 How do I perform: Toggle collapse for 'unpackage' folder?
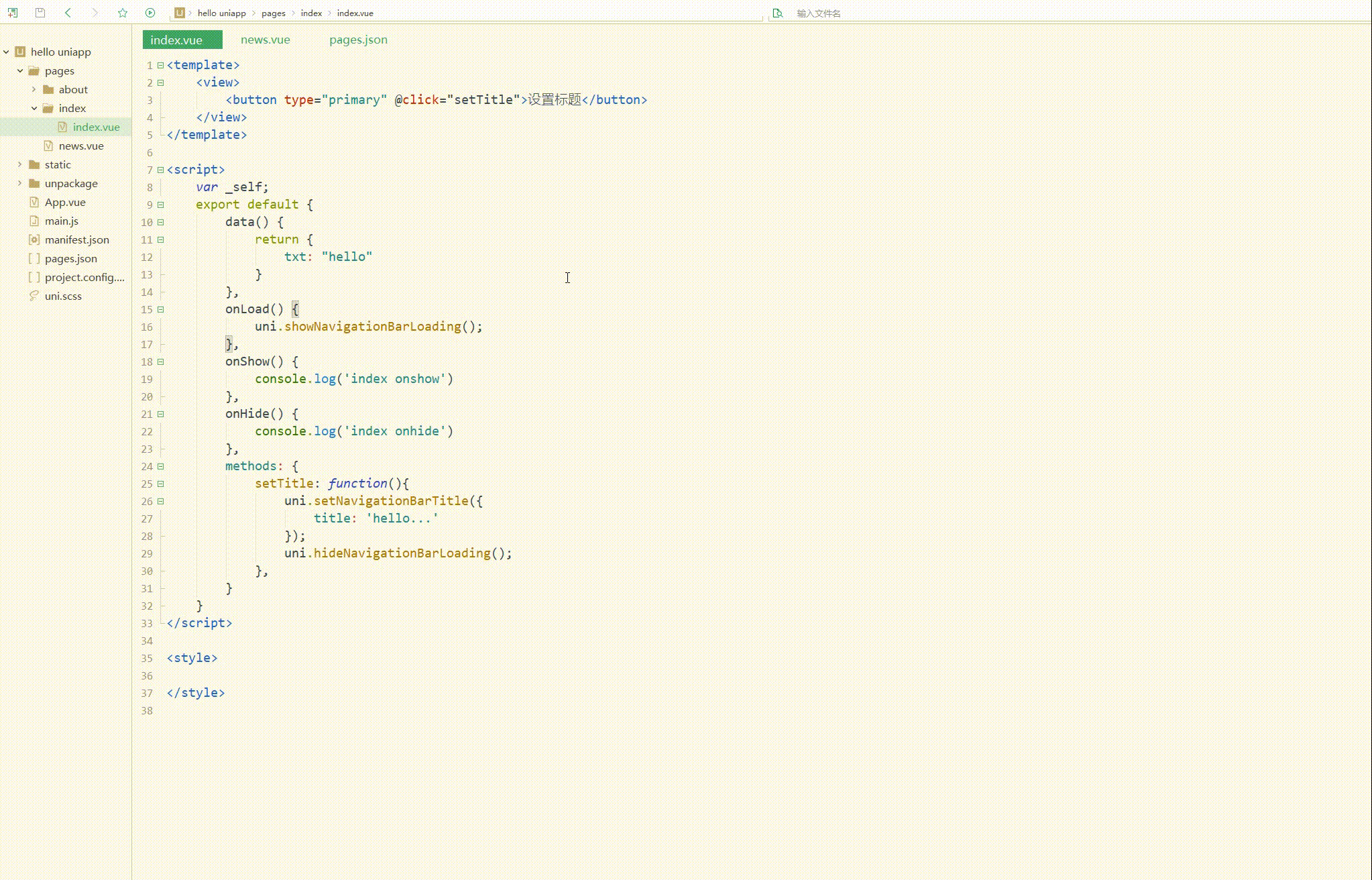coord(20,183)
